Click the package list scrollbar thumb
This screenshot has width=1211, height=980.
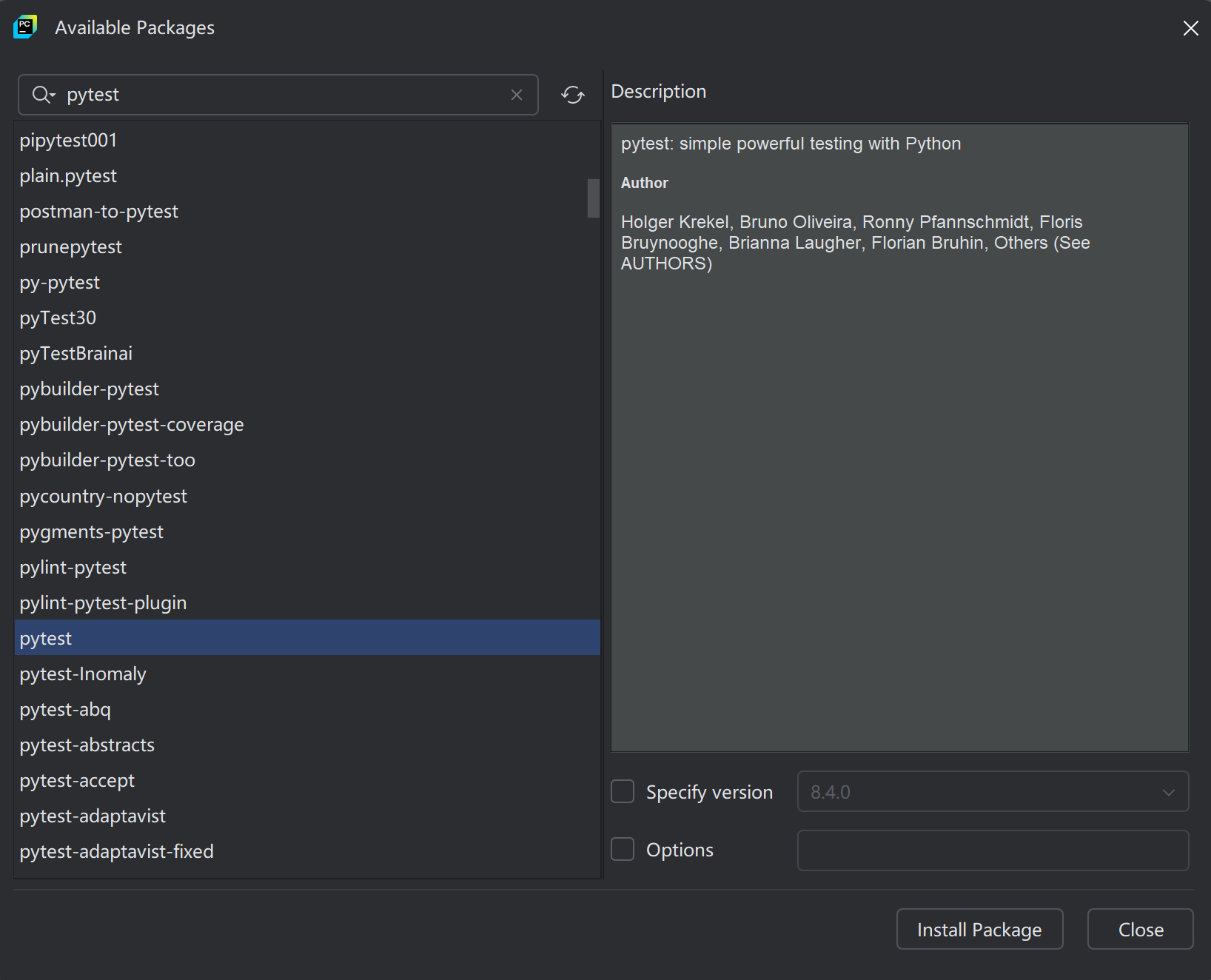(x=594, y=198)
